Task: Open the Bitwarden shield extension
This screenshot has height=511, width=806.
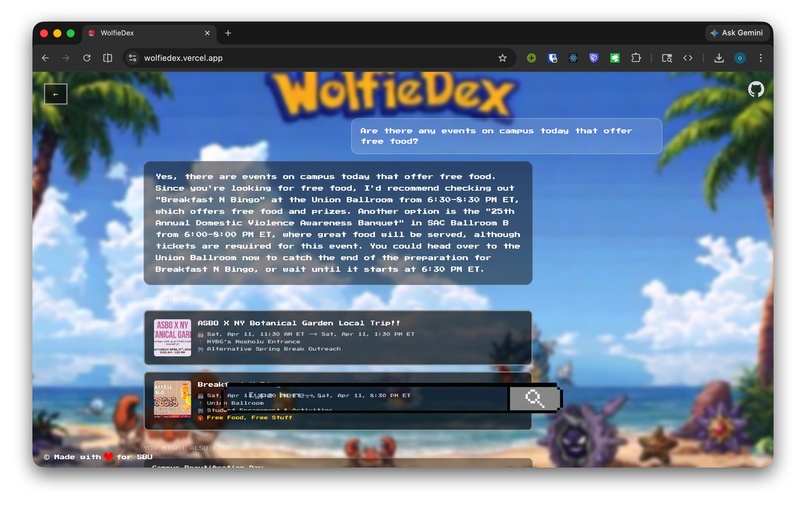Action: 553,58
